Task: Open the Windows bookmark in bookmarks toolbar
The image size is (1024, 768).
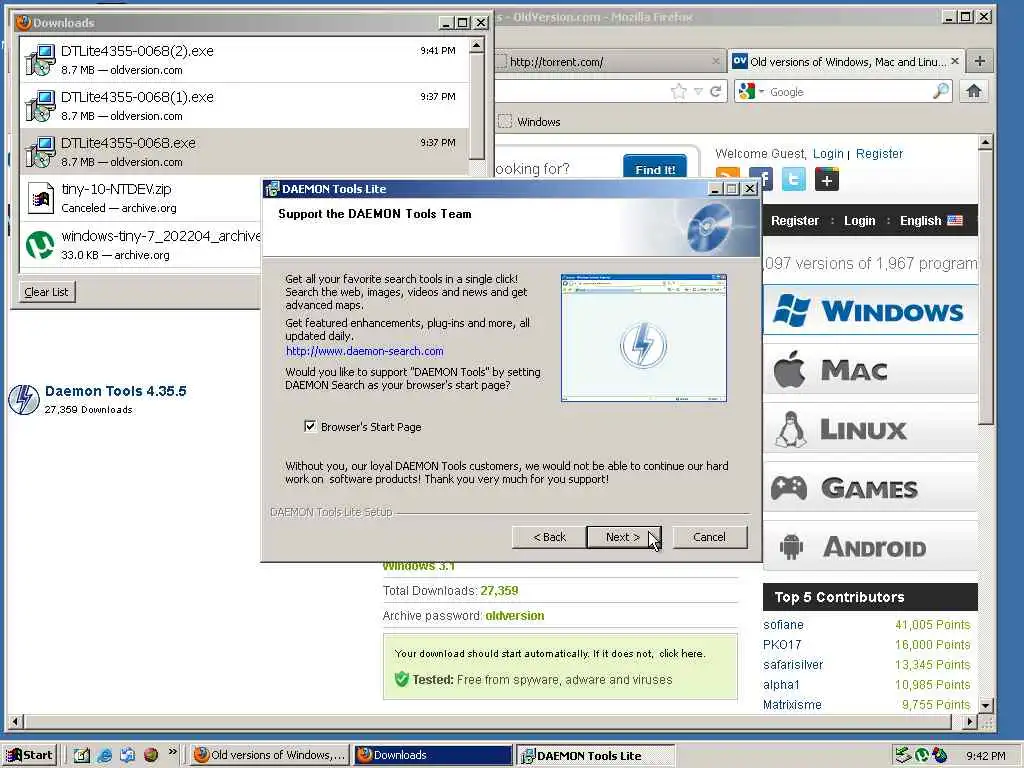Action: click(530, 121)
